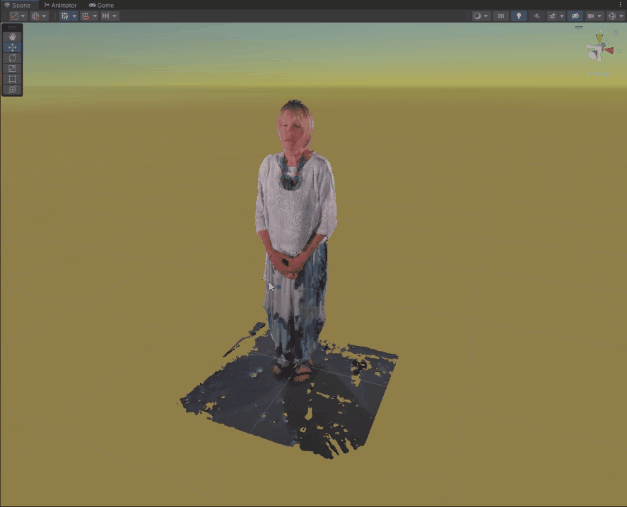Click the red X axis on orientation gizmo
Screen dimensions: 627x507
(609, 50)
